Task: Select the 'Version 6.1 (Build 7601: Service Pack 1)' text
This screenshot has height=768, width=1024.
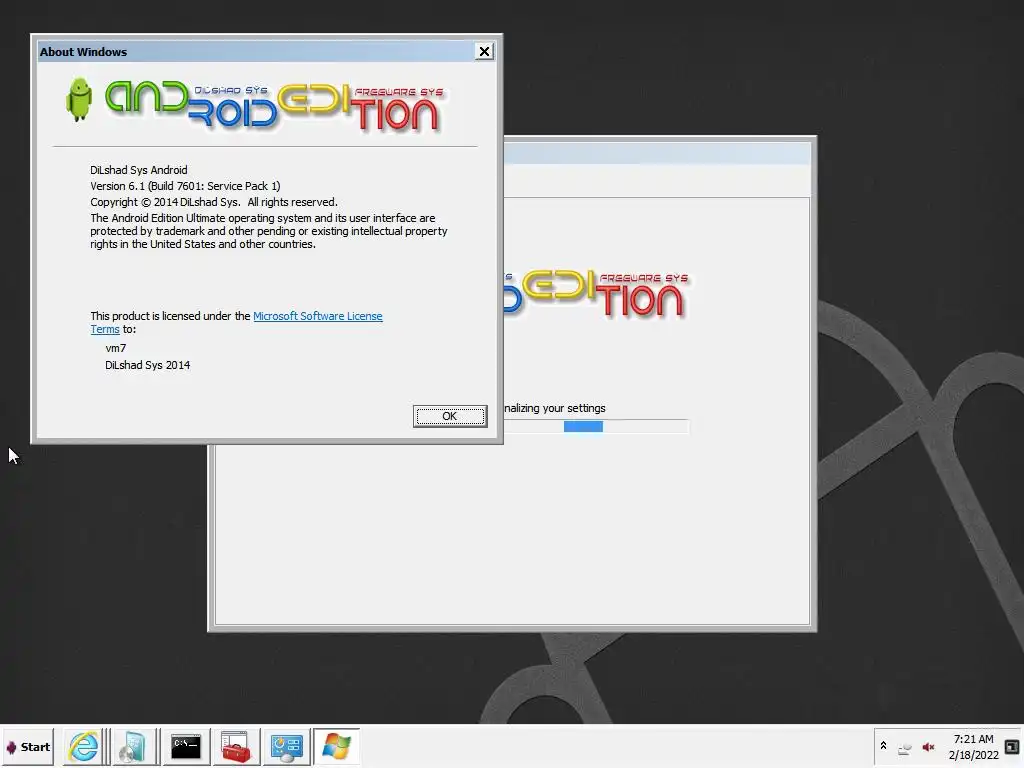Action: tap(185, 186)
